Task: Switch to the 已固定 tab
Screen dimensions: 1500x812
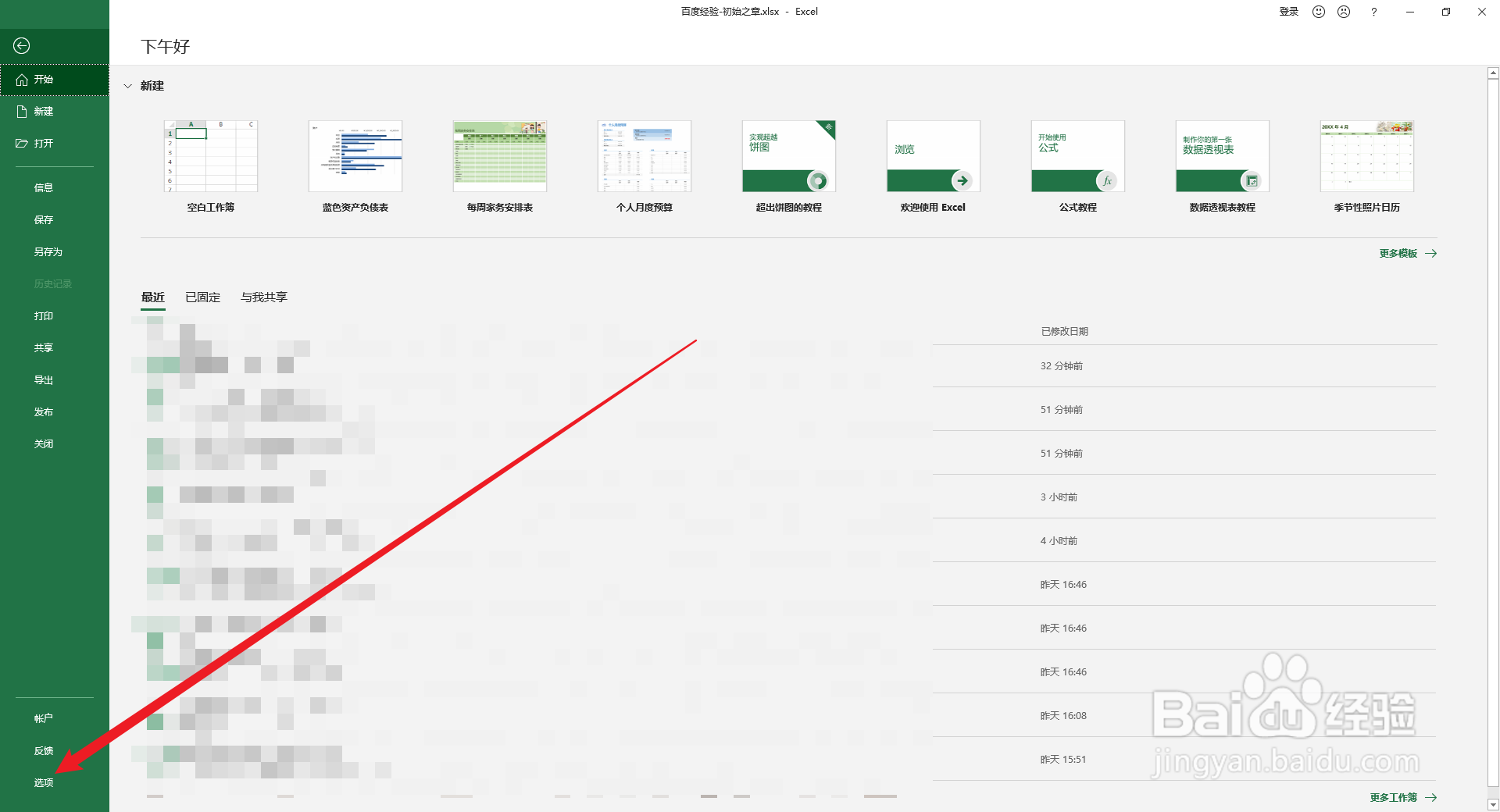Action: [203, 297]
